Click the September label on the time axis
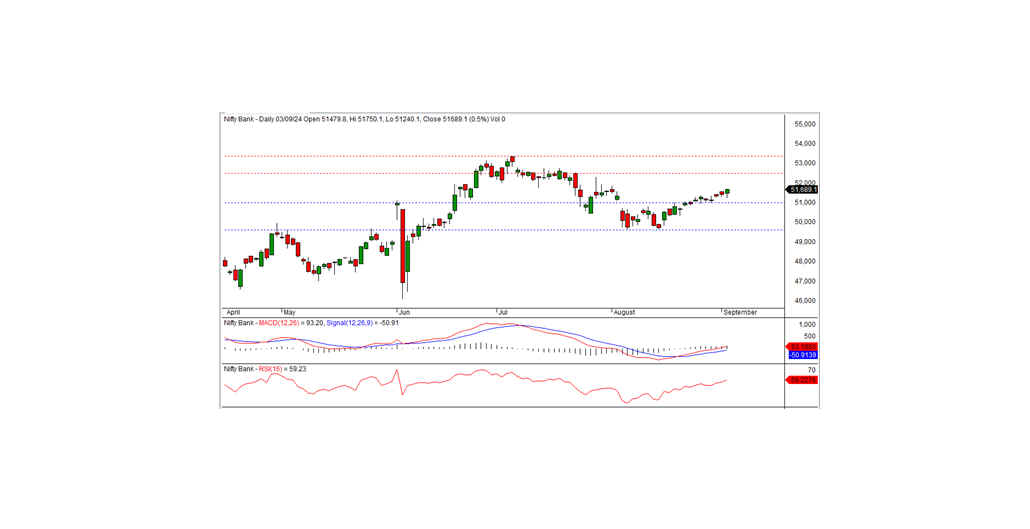 (x=740, y=313)
